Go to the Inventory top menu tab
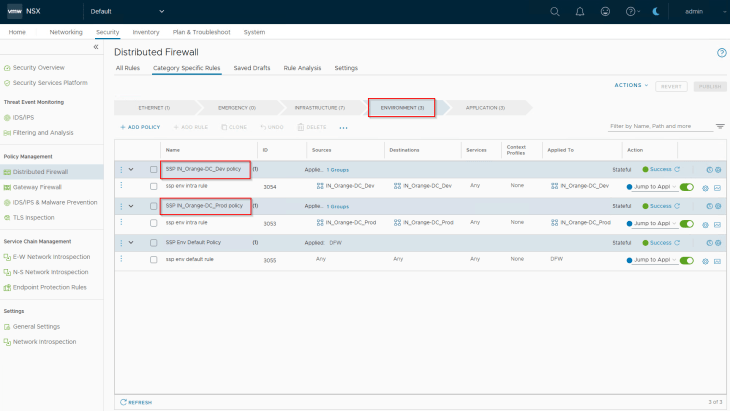Screen dimensions: 730x411 coord(145,32)
